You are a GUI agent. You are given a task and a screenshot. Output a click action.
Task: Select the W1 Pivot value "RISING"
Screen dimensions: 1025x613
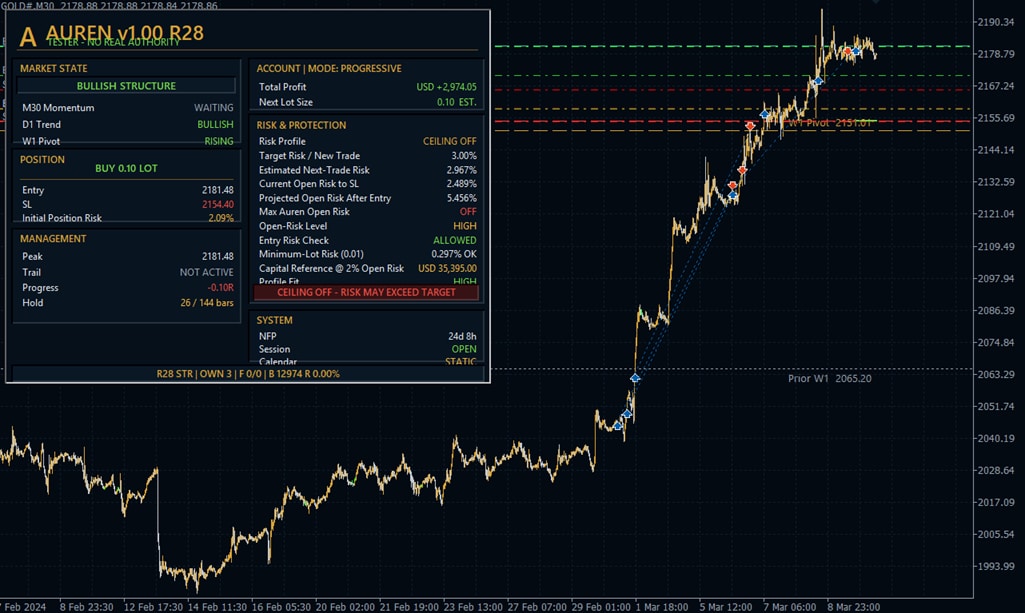click(219, 141)
